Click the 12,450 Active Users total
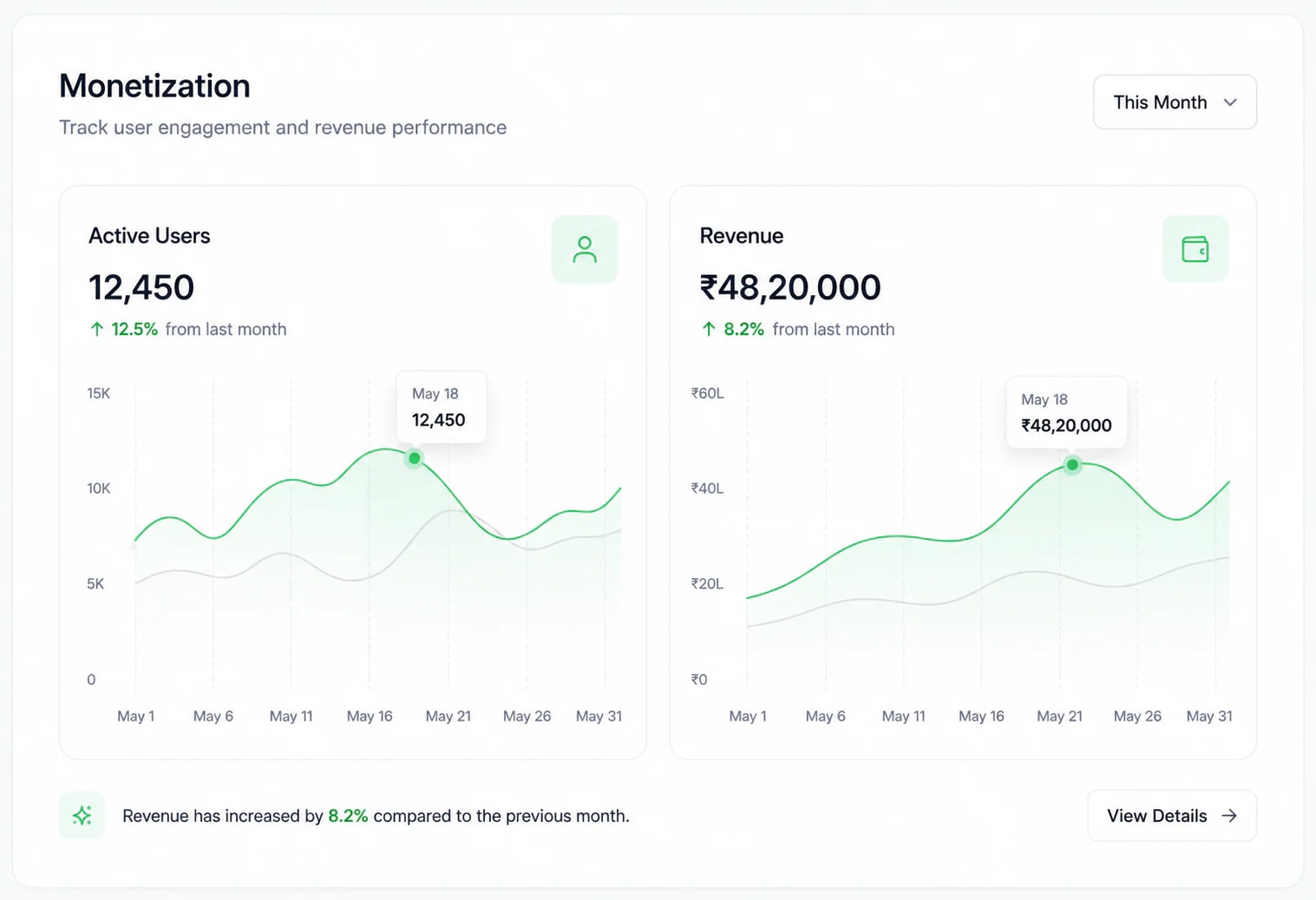1316x900 pixels. click(141, 287)
